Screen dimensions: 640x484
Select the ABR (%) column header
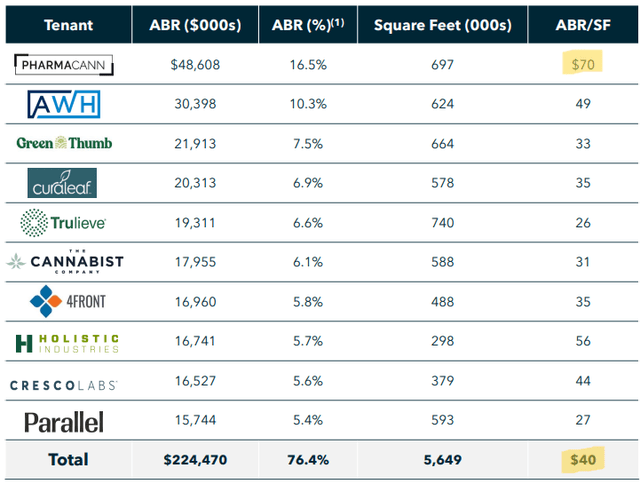pyautogui.click(x=308, y=25)
